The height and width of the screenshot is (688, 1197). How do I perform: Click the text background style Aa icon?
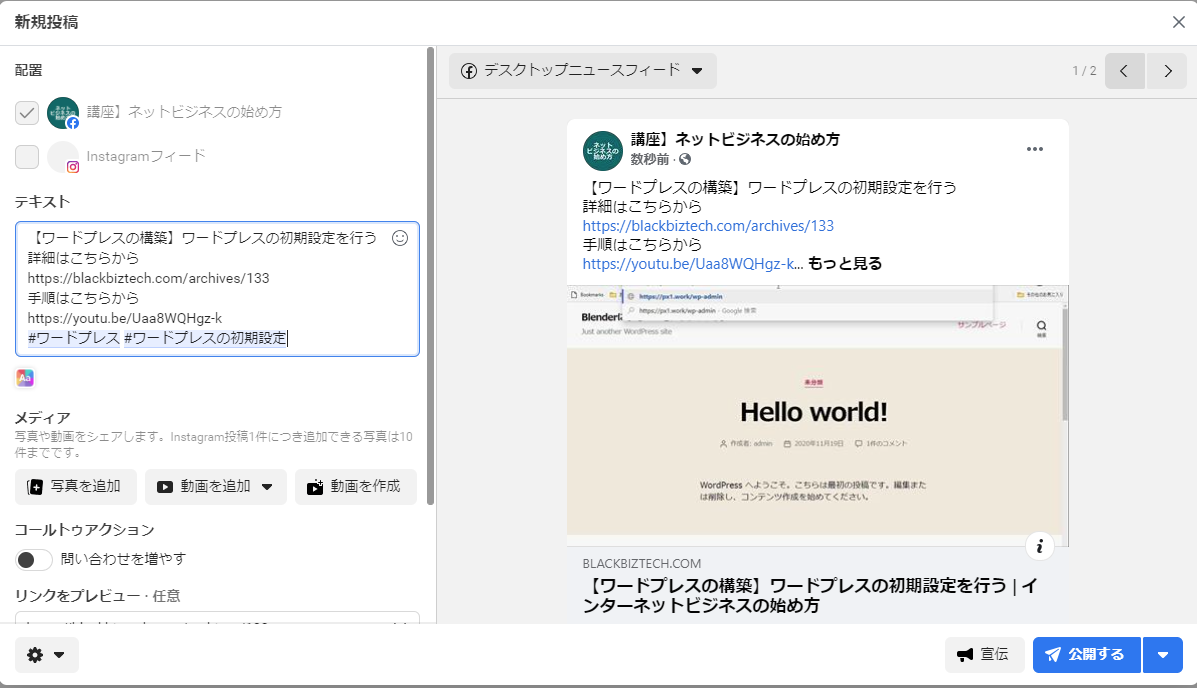point(25,377)
